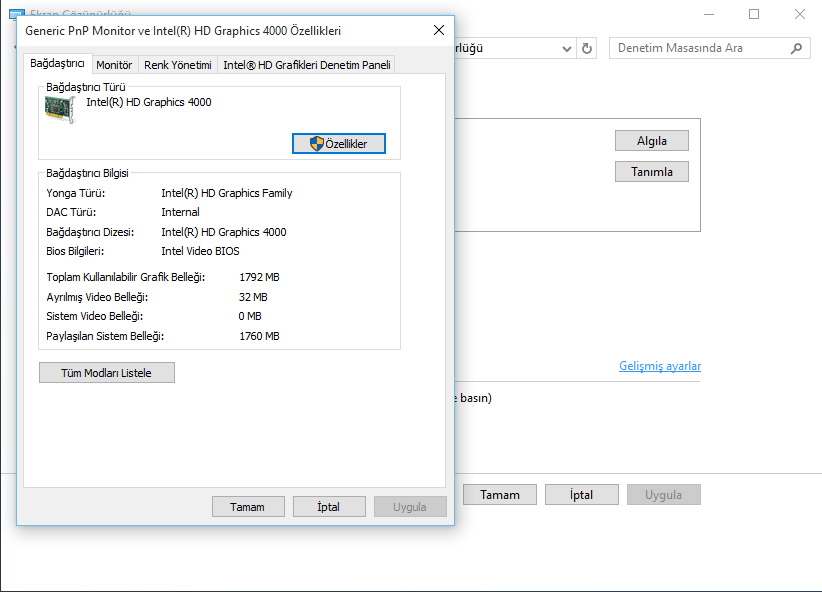Click Algıla button in Ekran Çözünürlüğü window
This screenshot has height=592, width=822.
(652, 141)
